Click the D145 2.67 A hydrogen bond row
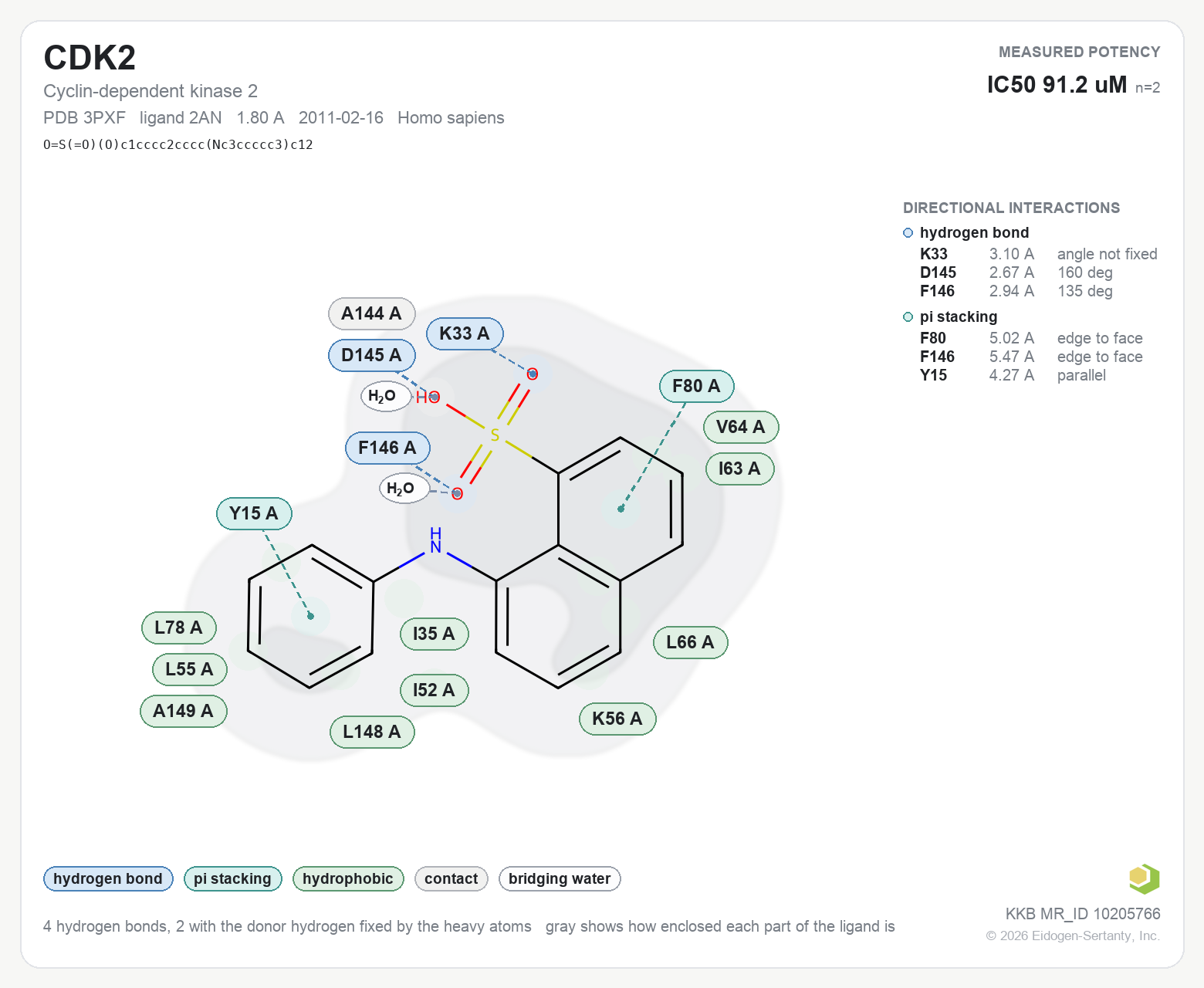The height and width of the screenshot is (988, 1204). click(x=1016, y=272)
